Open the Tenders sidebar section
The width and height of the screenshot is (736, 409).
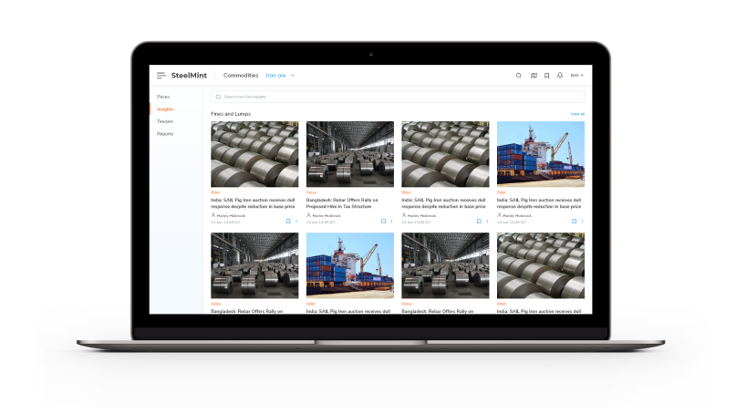click(x=165, y=121)
